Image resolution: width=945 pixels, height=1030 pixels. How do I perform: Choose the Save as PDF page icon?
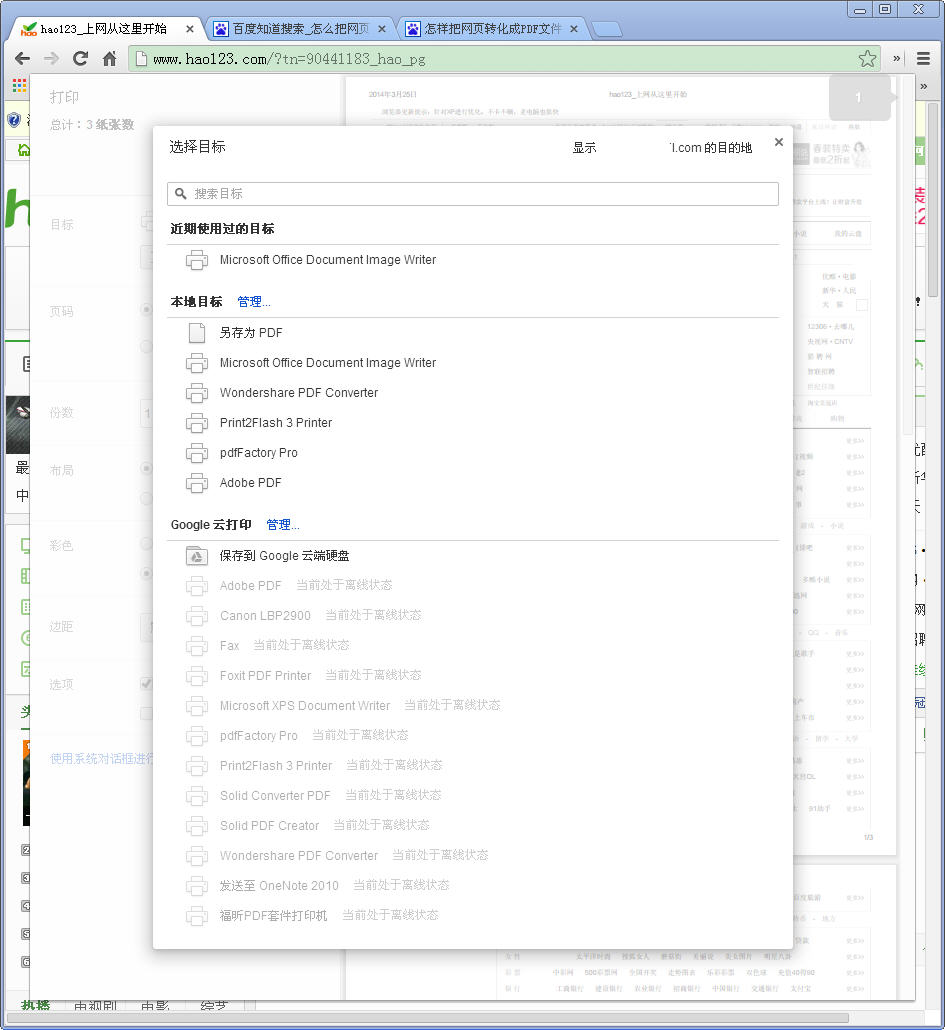(197, 333)
